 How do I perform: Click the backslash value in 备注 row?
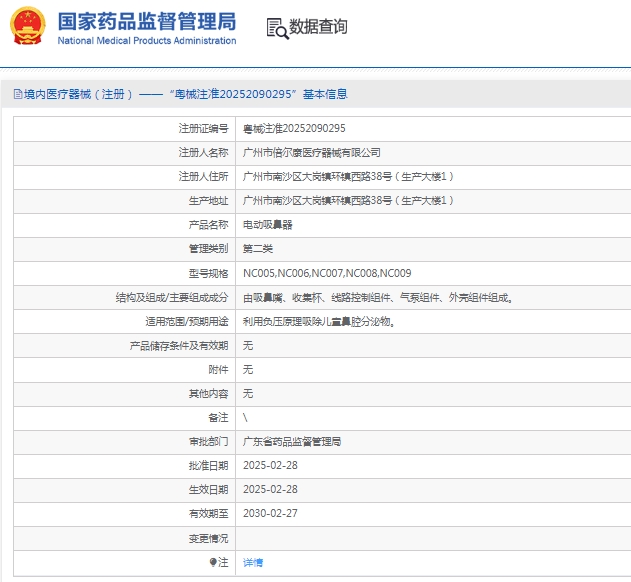[x=245, y=418]
